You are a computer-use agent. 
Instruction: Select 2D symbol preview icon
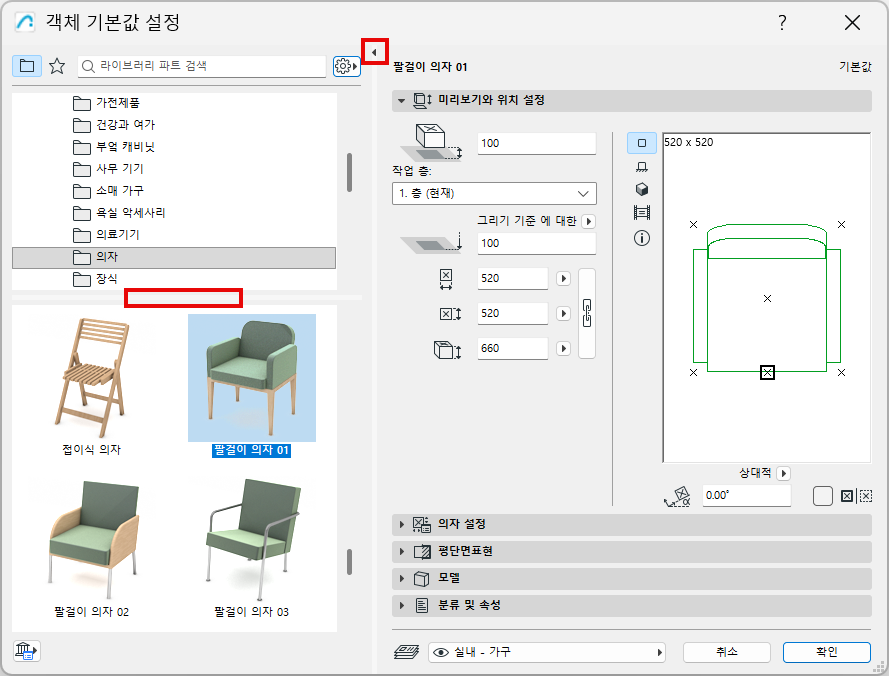[642, 143]
